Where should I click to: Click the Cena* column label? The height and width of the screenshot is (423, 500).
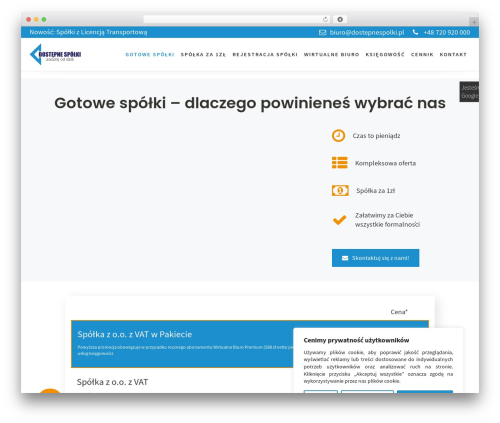(x=399, y=312)
